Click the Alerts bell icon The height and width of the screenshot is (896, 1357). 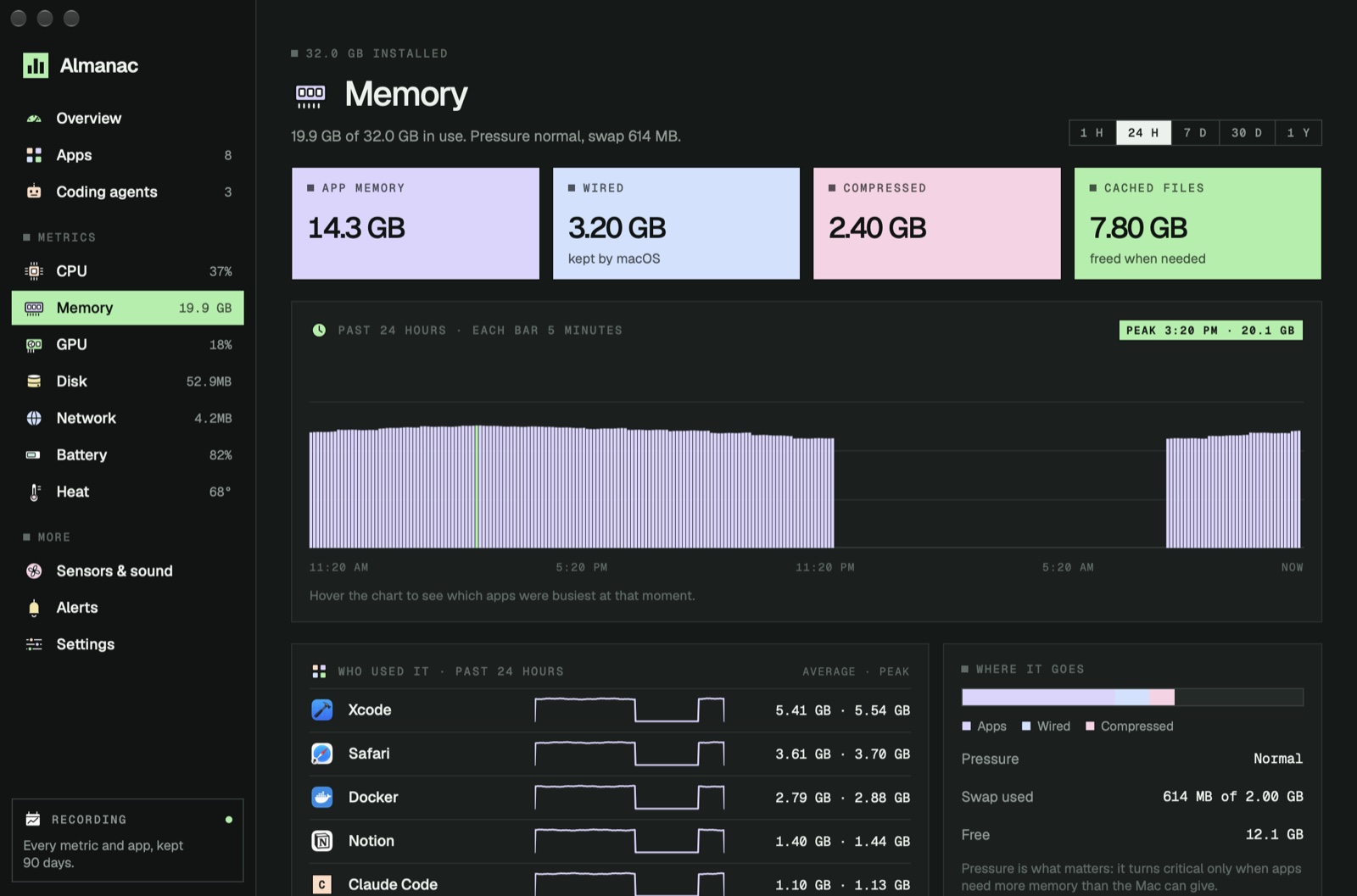tap(34, 608)
